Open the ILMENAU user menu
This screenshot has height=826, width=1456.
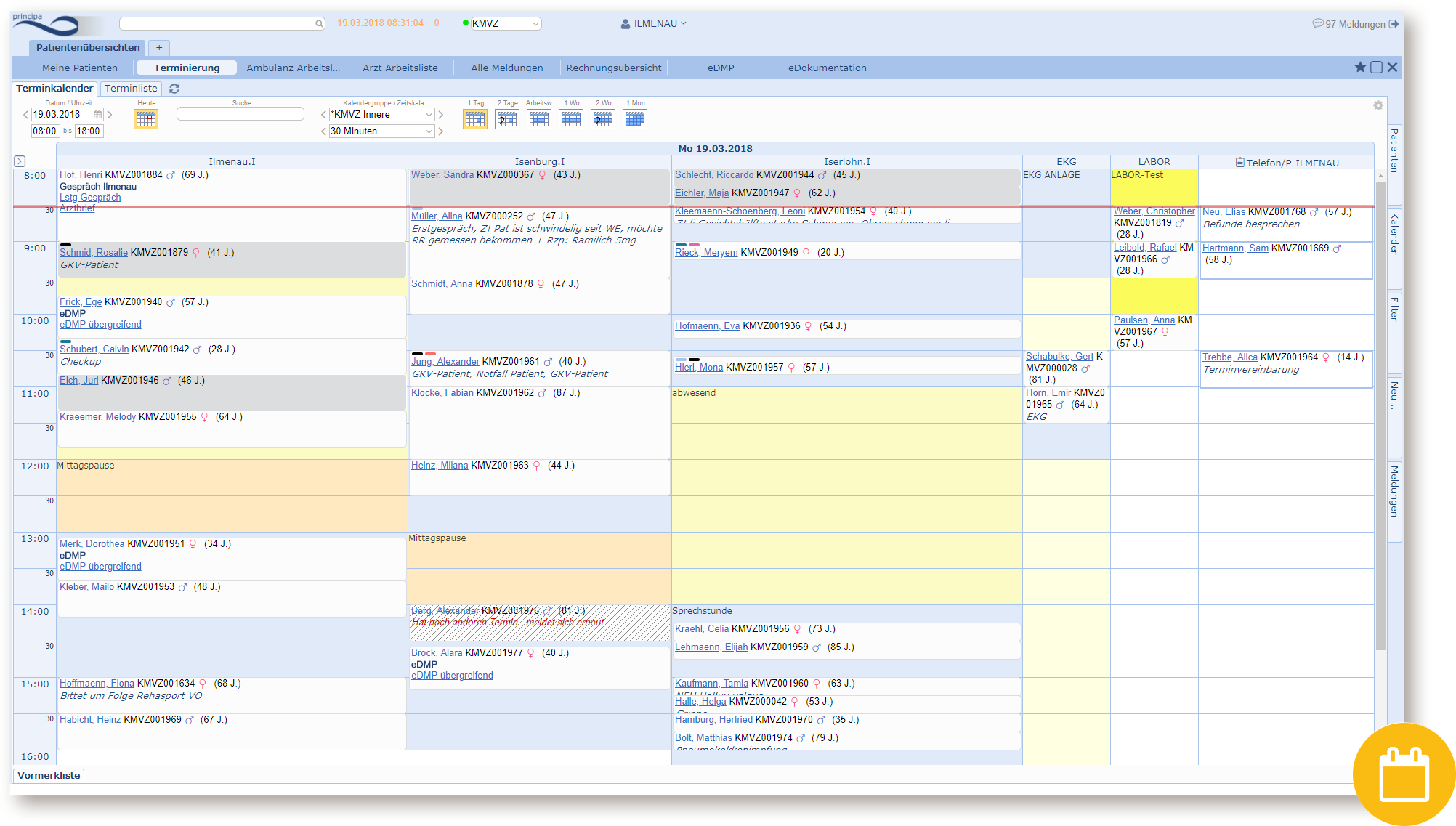[654, 23]
